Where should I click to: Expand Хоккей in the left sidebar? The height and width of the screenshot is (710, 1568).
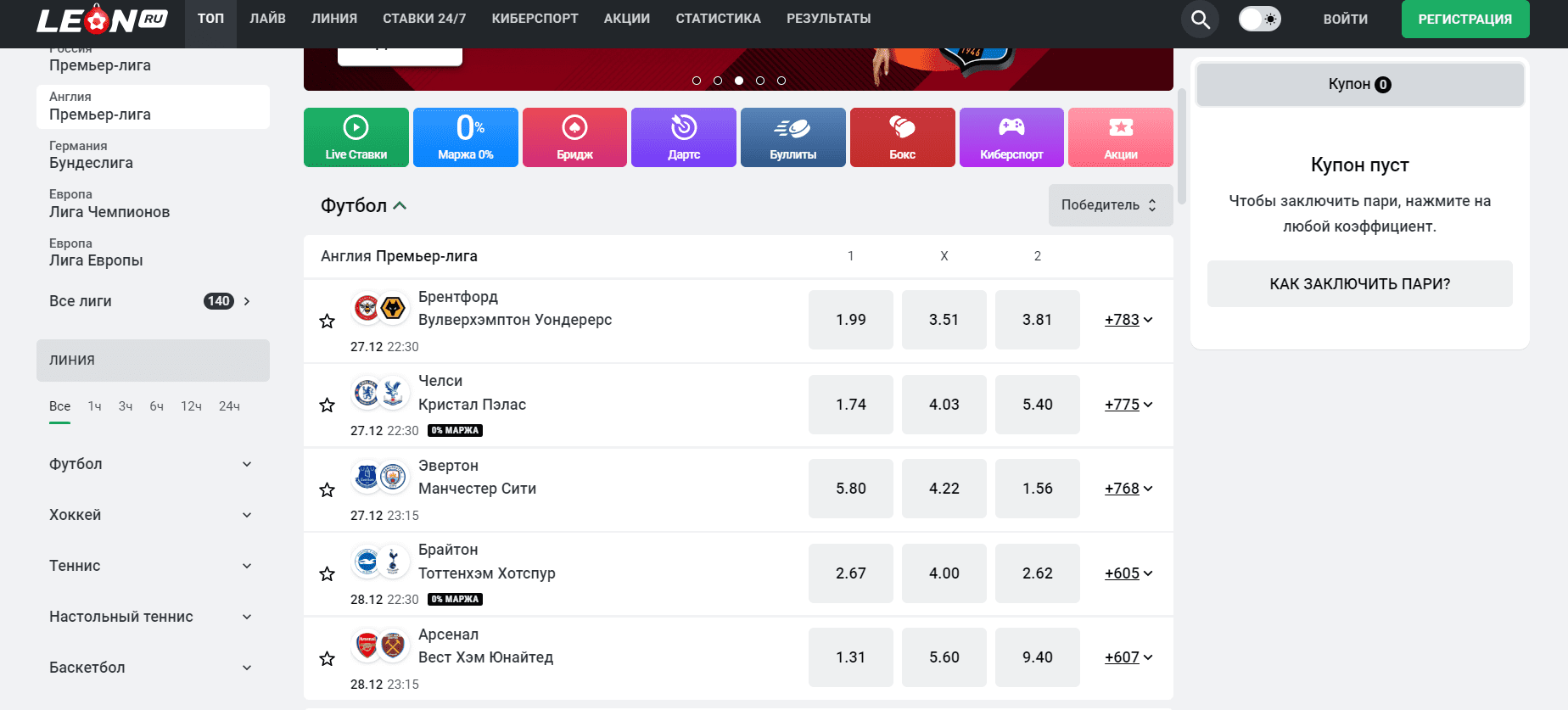coord(151,515)
